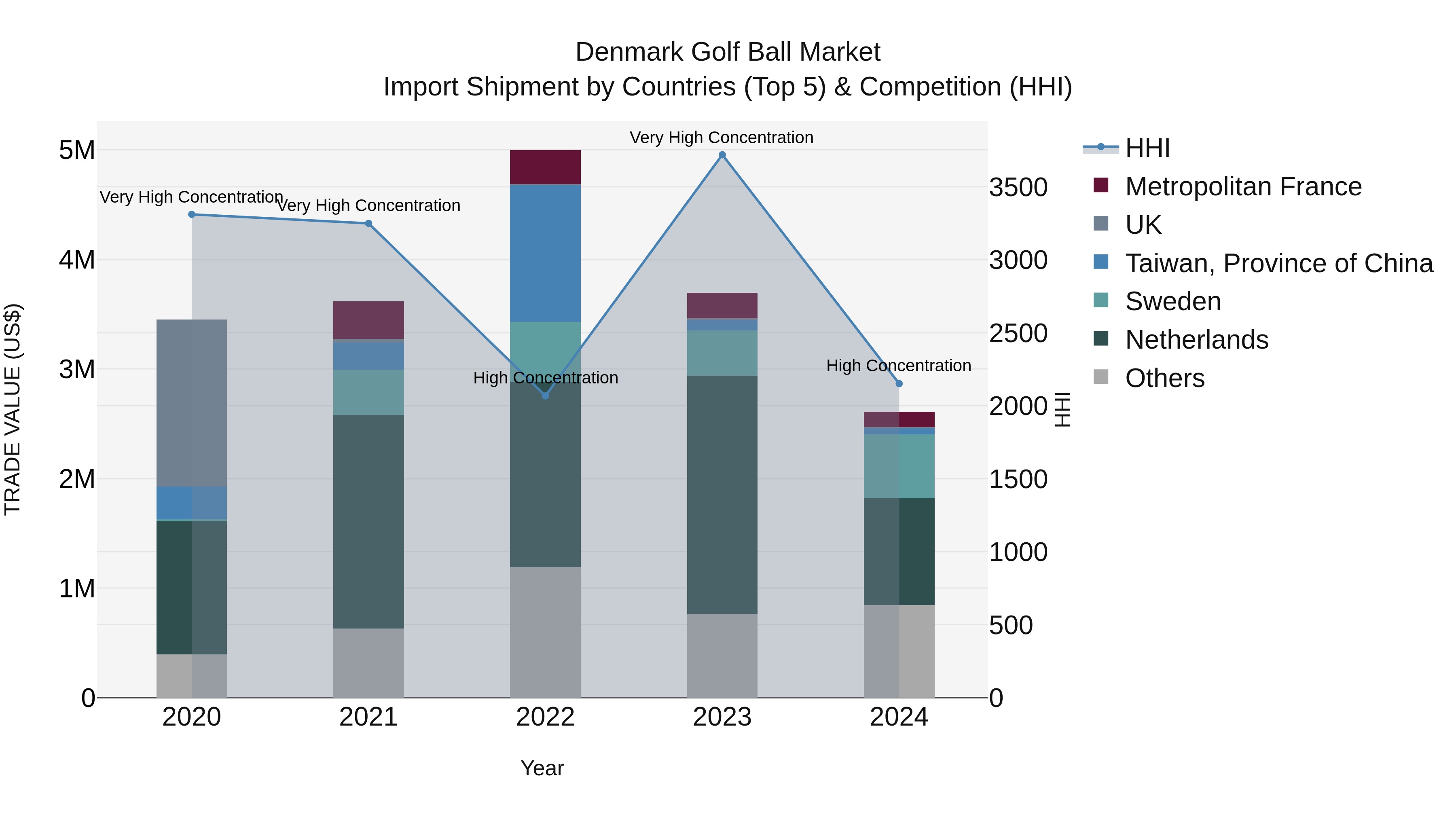Click the Metropolitan France legend swatch

1101,185
